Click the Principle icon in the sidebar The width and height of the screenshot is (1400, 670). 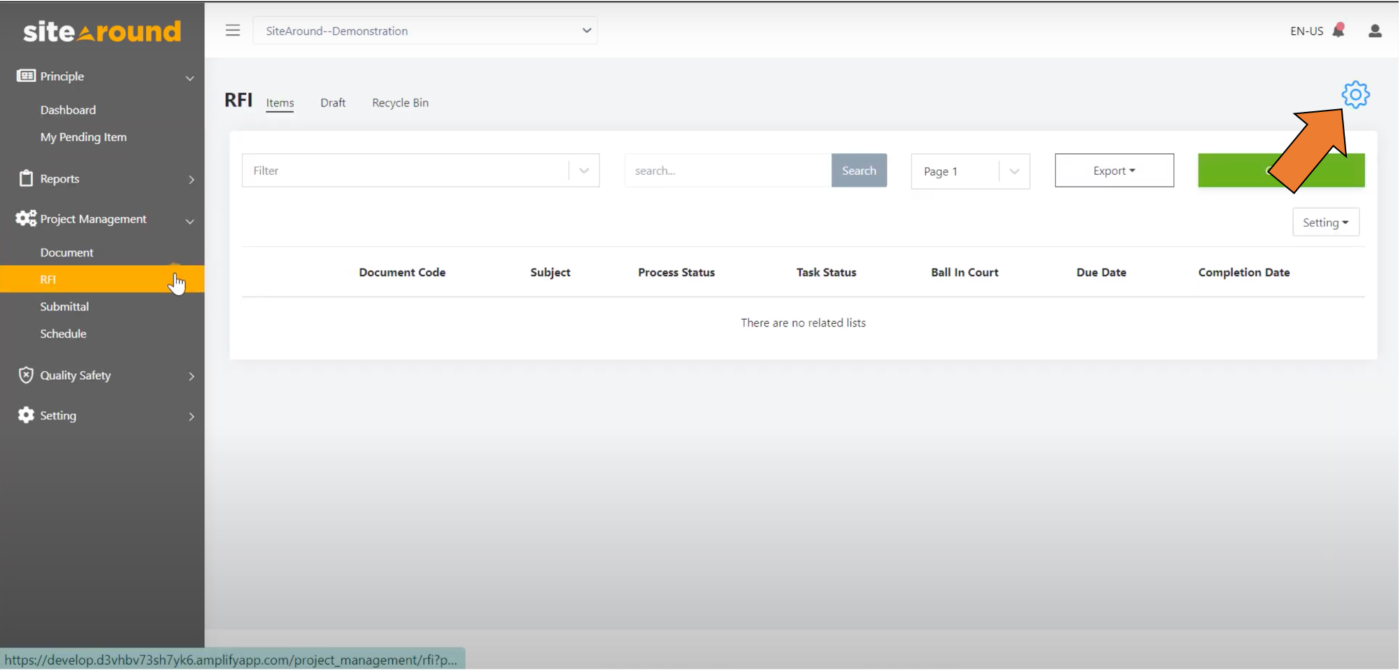(x=24, y=76)
